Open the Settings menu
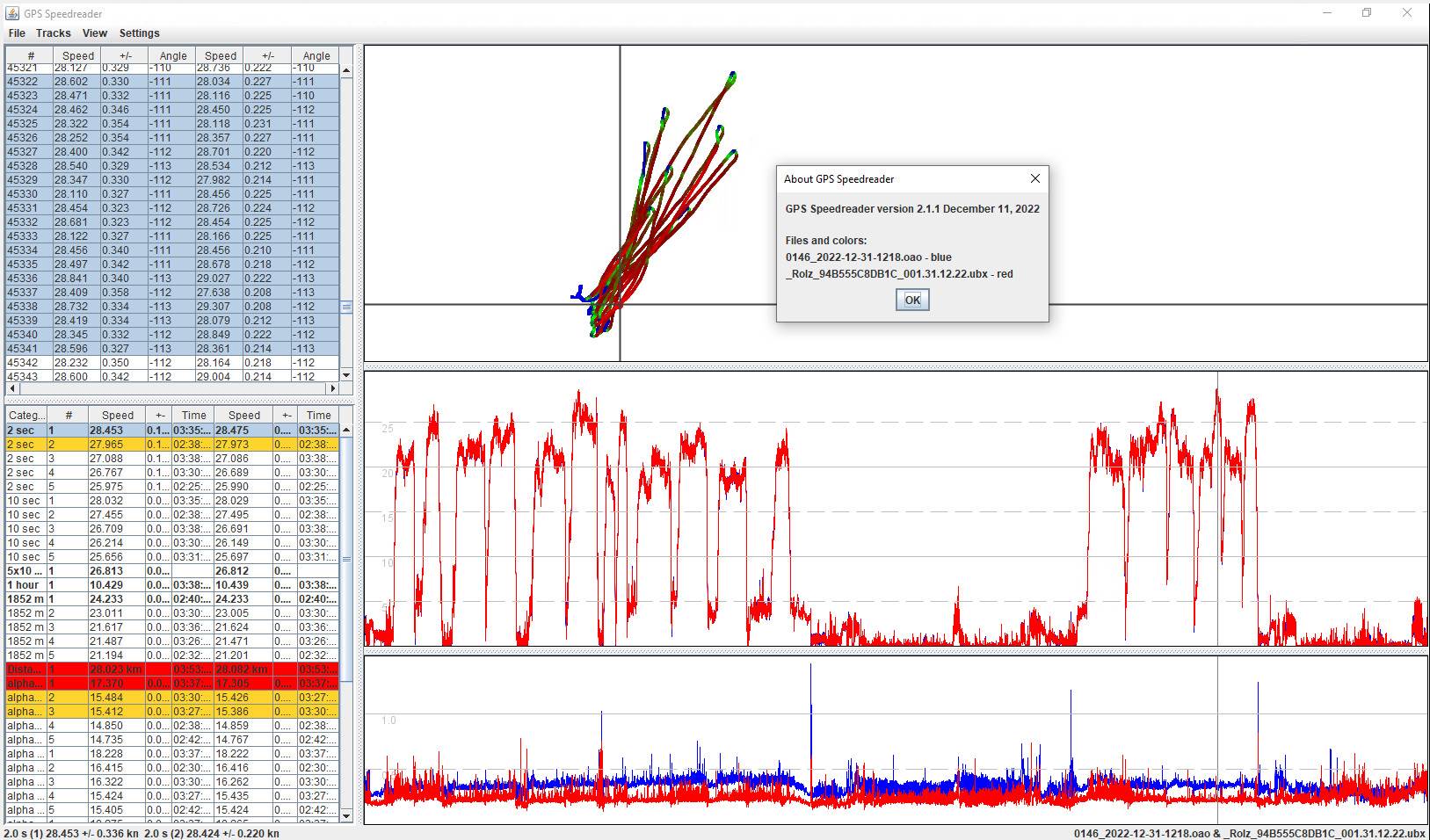 point(139,33)
